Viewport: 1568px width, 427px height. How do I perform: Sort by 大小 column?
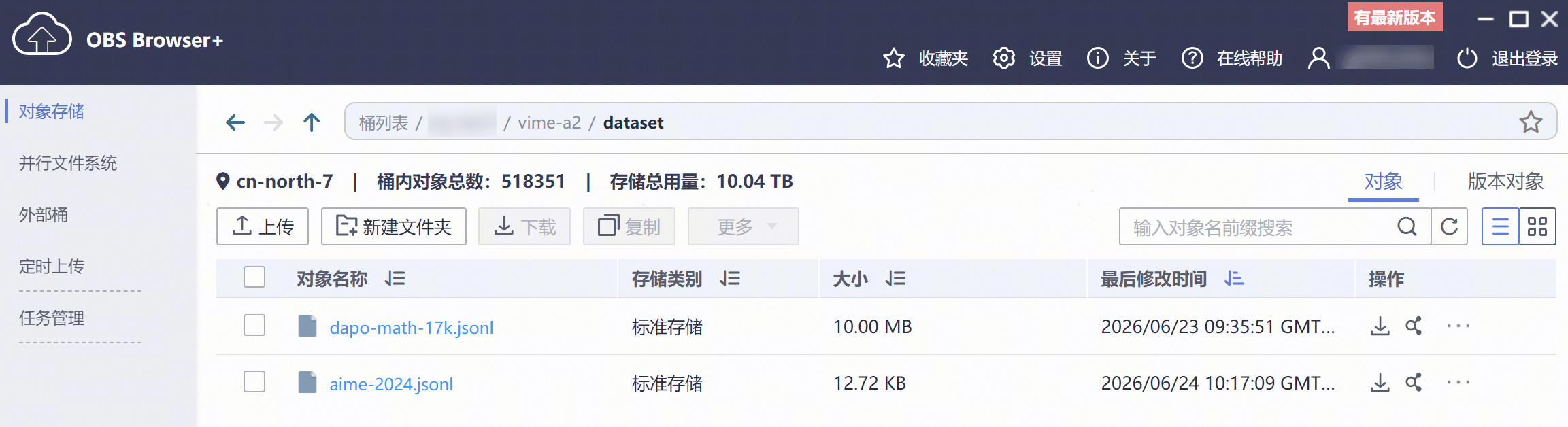pos(895,278)
